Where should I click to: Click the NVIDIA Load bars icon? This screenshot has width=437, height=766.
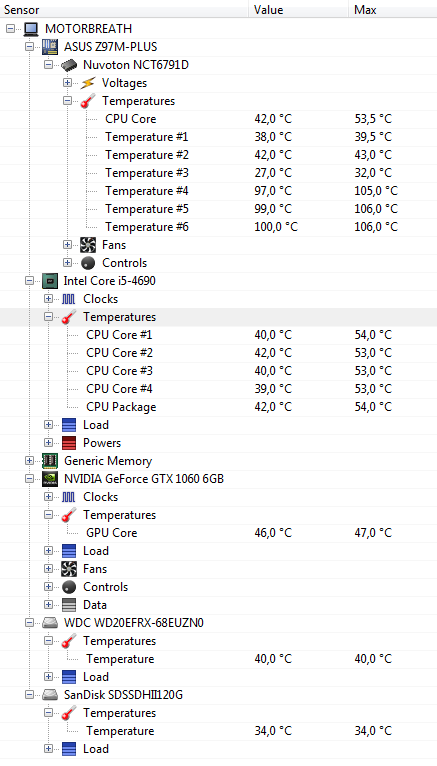tap(69, 551)
